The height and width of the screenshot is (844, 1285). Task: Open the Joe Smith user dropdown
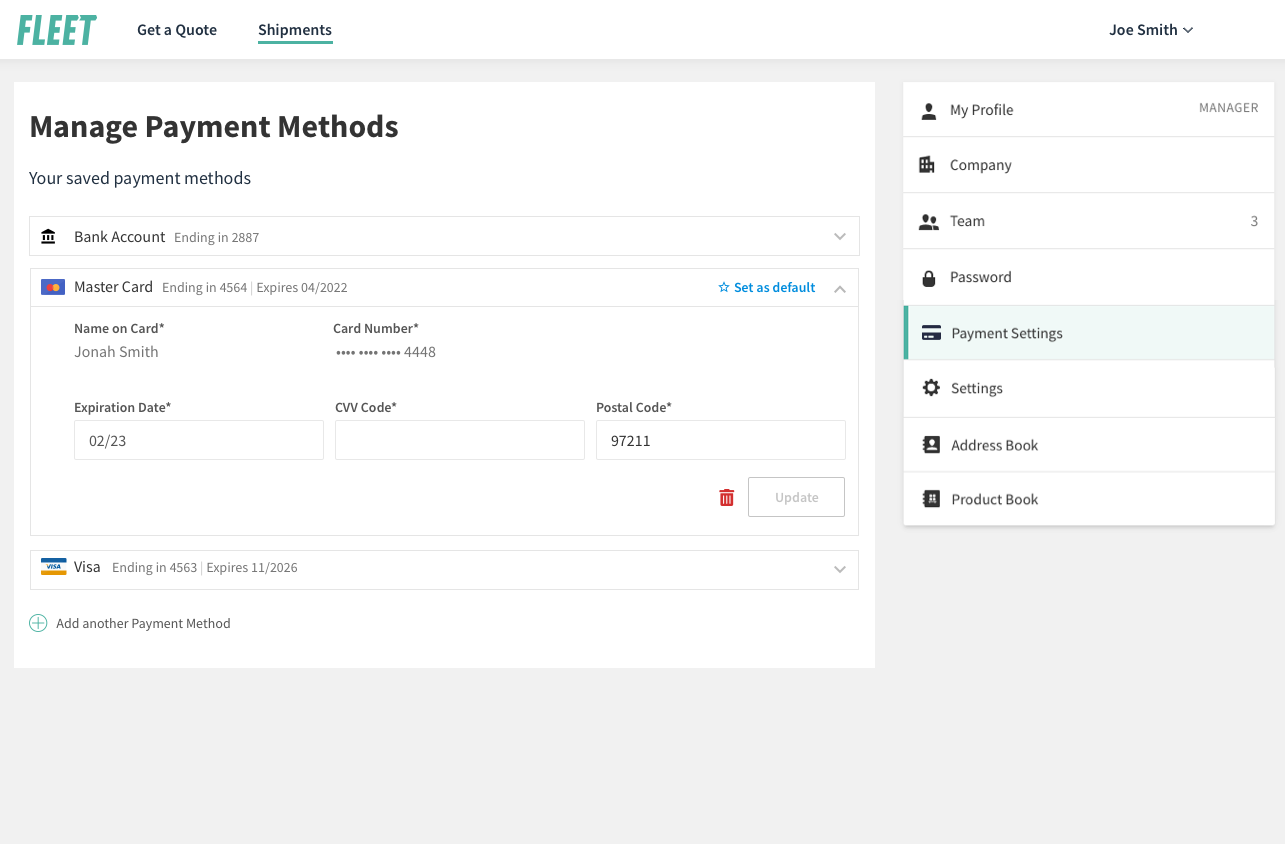[1151, 30]
